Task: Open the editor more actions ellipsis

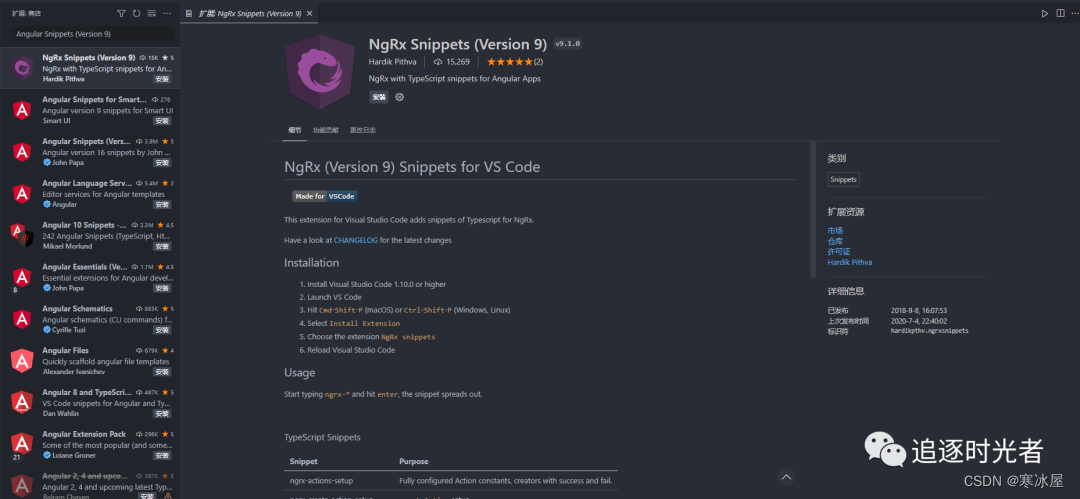Action: (1074, 13)
